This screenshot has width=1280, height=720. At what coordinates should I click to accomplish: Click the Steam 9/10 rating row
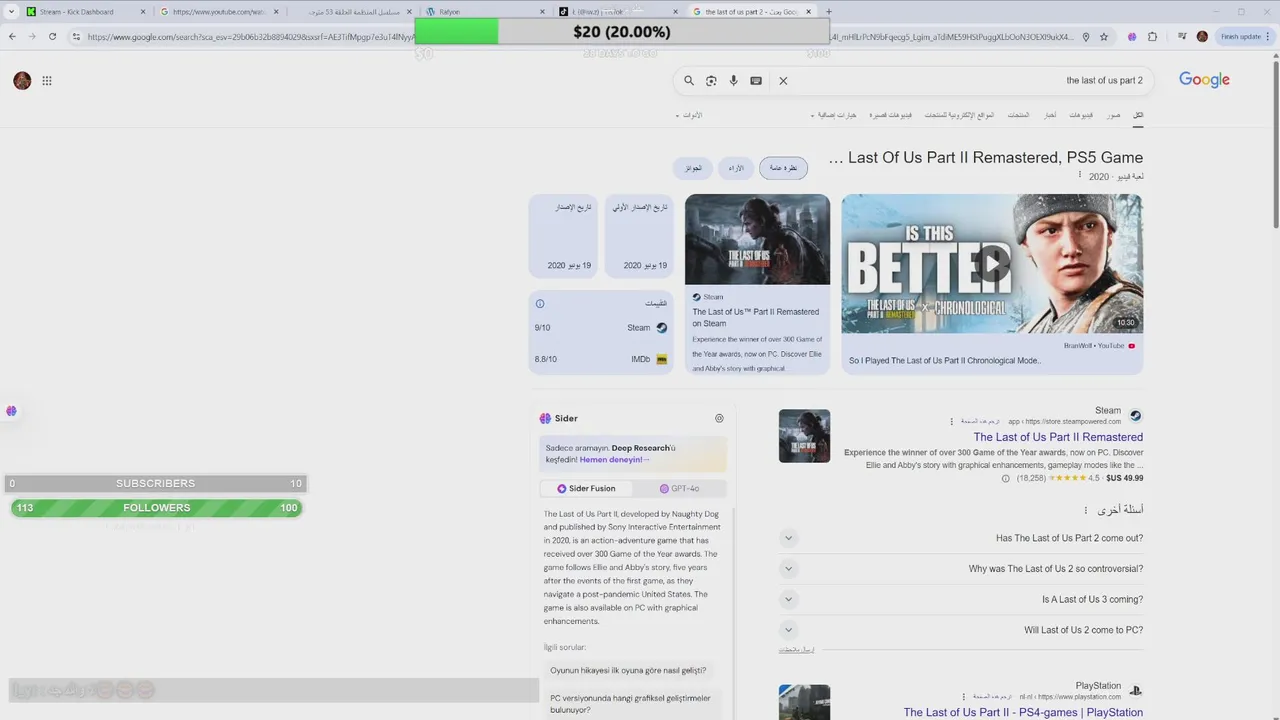coord(601,328)
